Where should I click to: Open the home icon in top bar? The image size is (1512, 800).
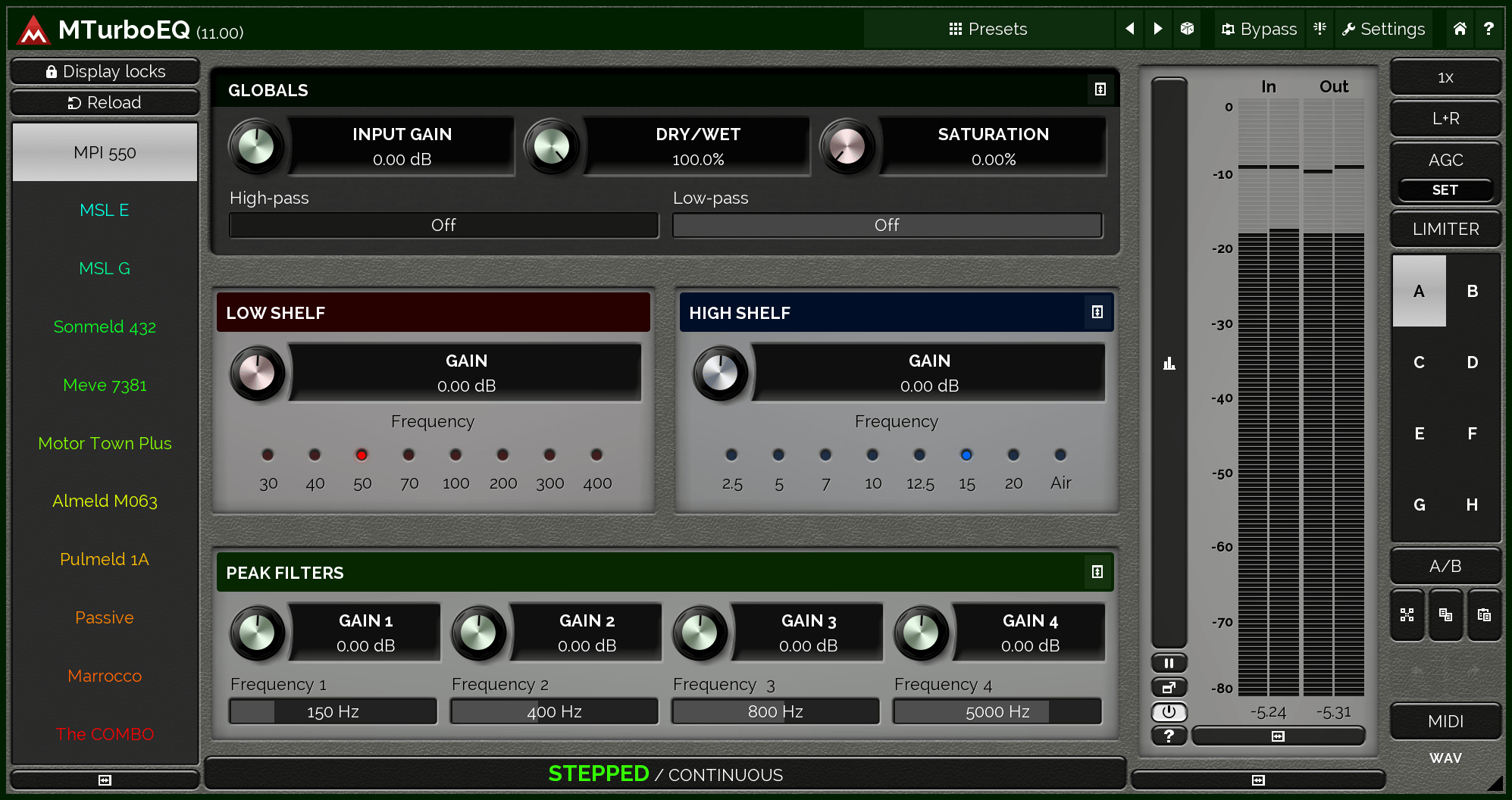[1460, 29]
